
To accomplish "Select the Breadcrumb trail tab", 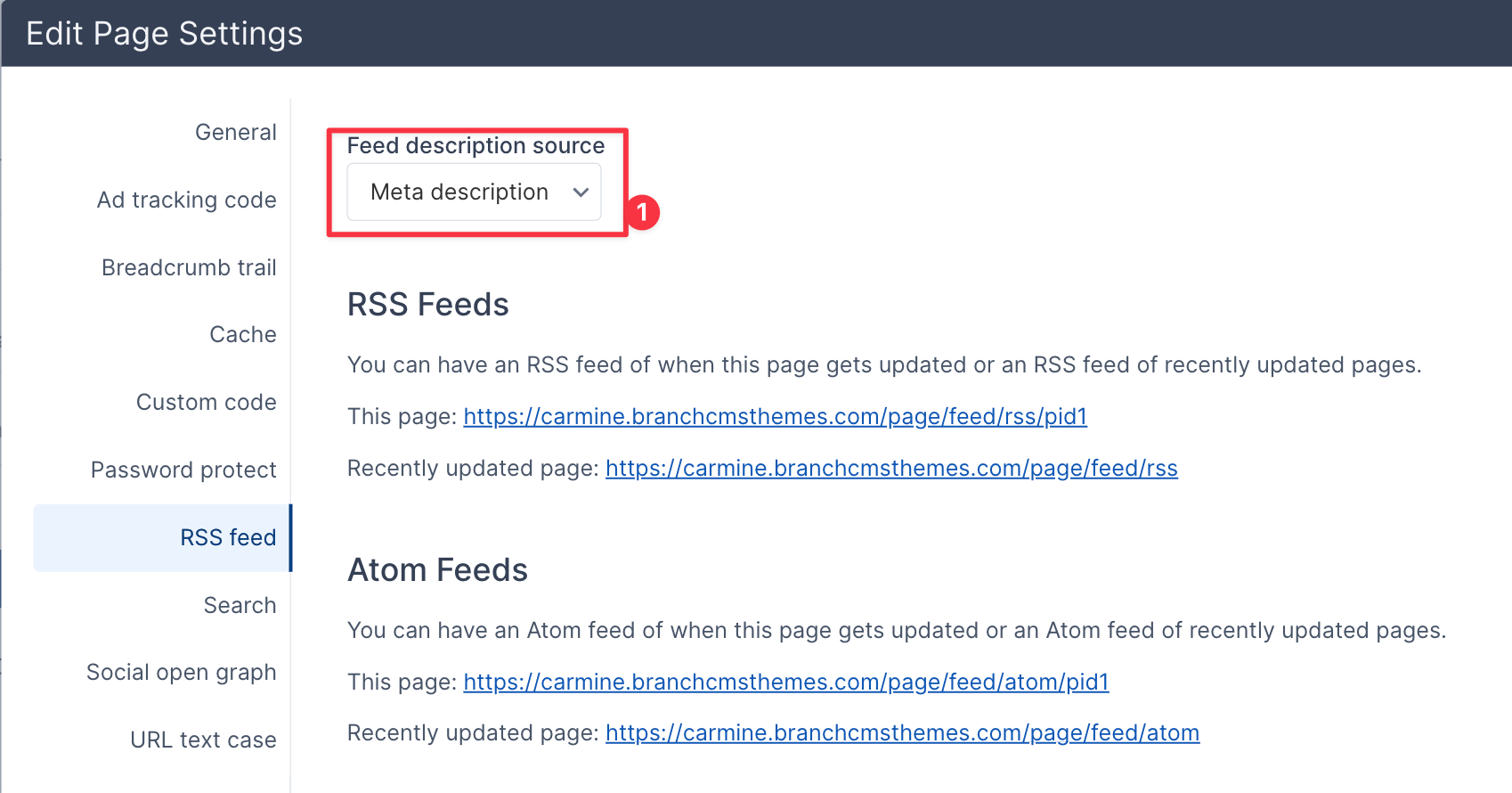I will pos(189,267).
